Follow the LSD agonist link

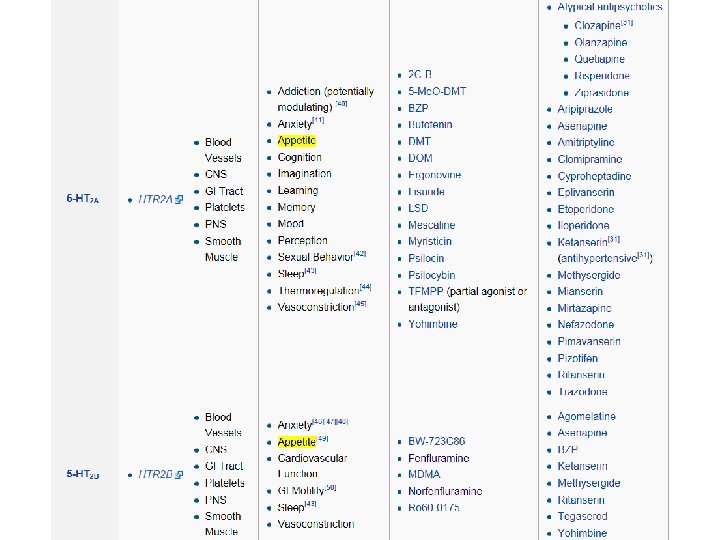click(418, 208)
